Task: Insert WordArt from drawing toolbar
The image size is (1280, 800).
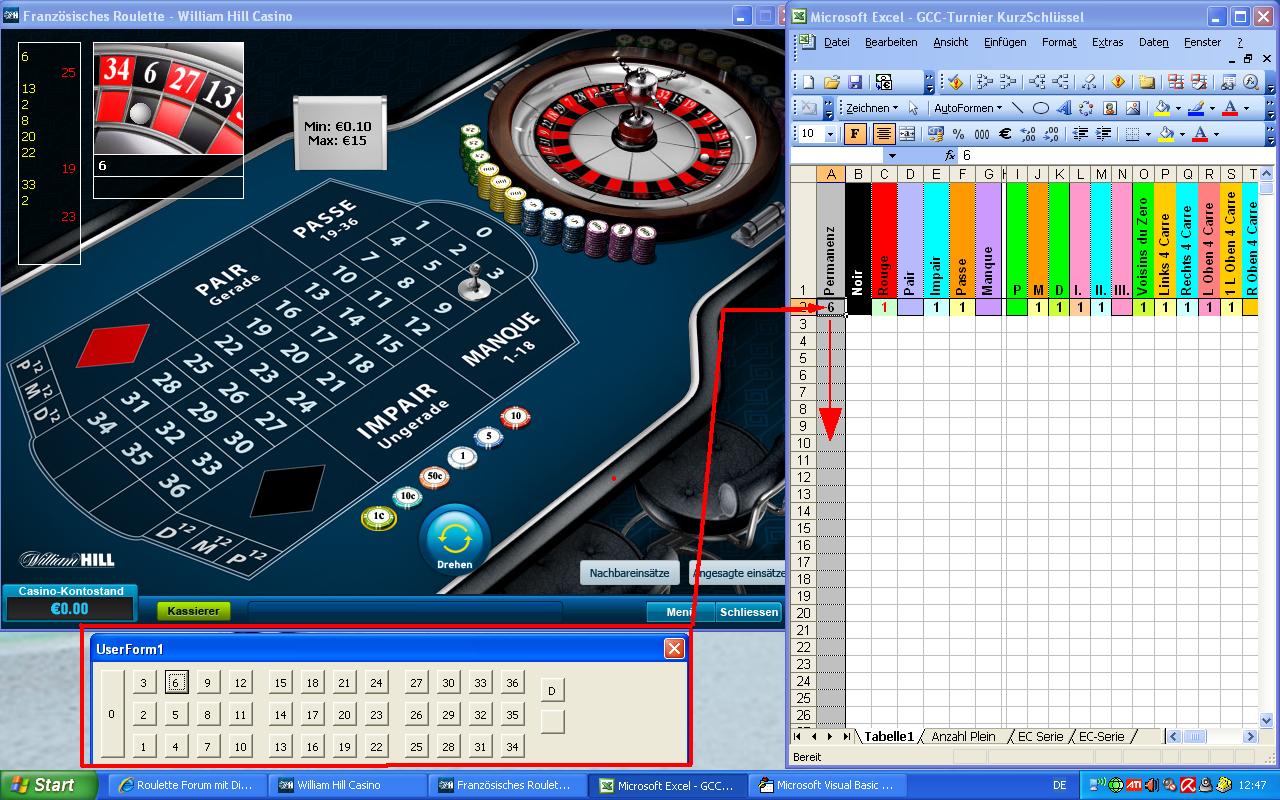Action: point(1063,108)
